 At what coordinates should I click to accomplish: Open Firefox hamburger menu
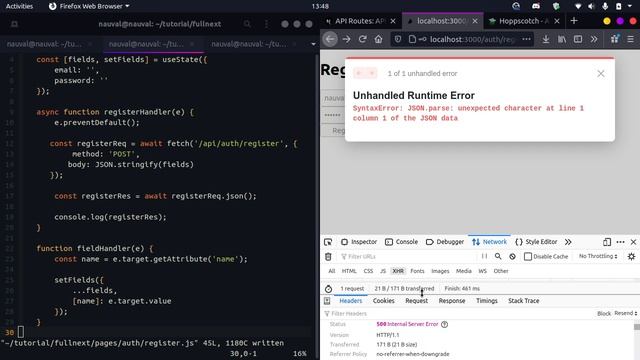click(631, 39)
